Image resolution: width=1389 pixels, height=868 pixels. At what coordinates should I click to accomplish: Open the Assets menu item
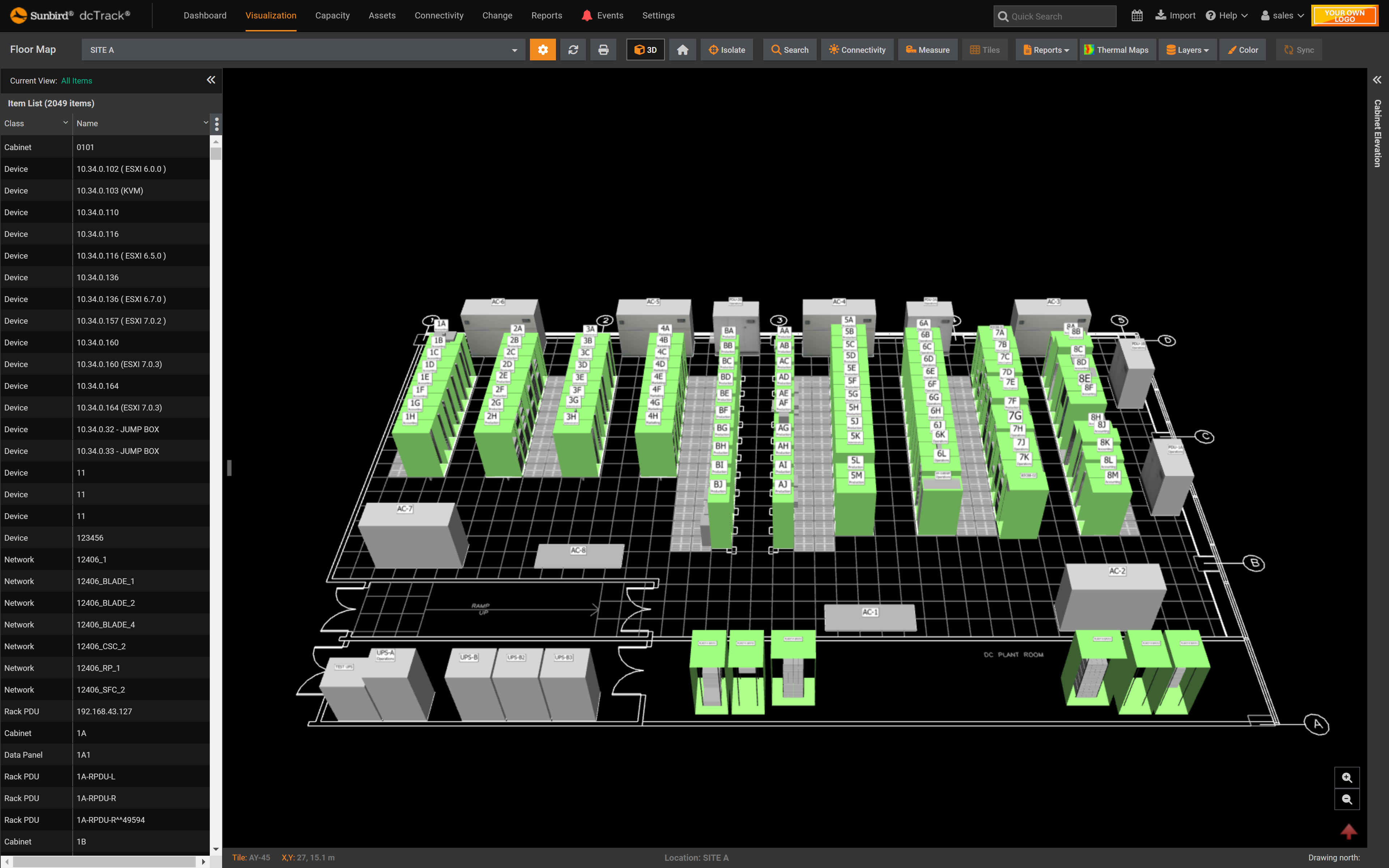point(381,15)
